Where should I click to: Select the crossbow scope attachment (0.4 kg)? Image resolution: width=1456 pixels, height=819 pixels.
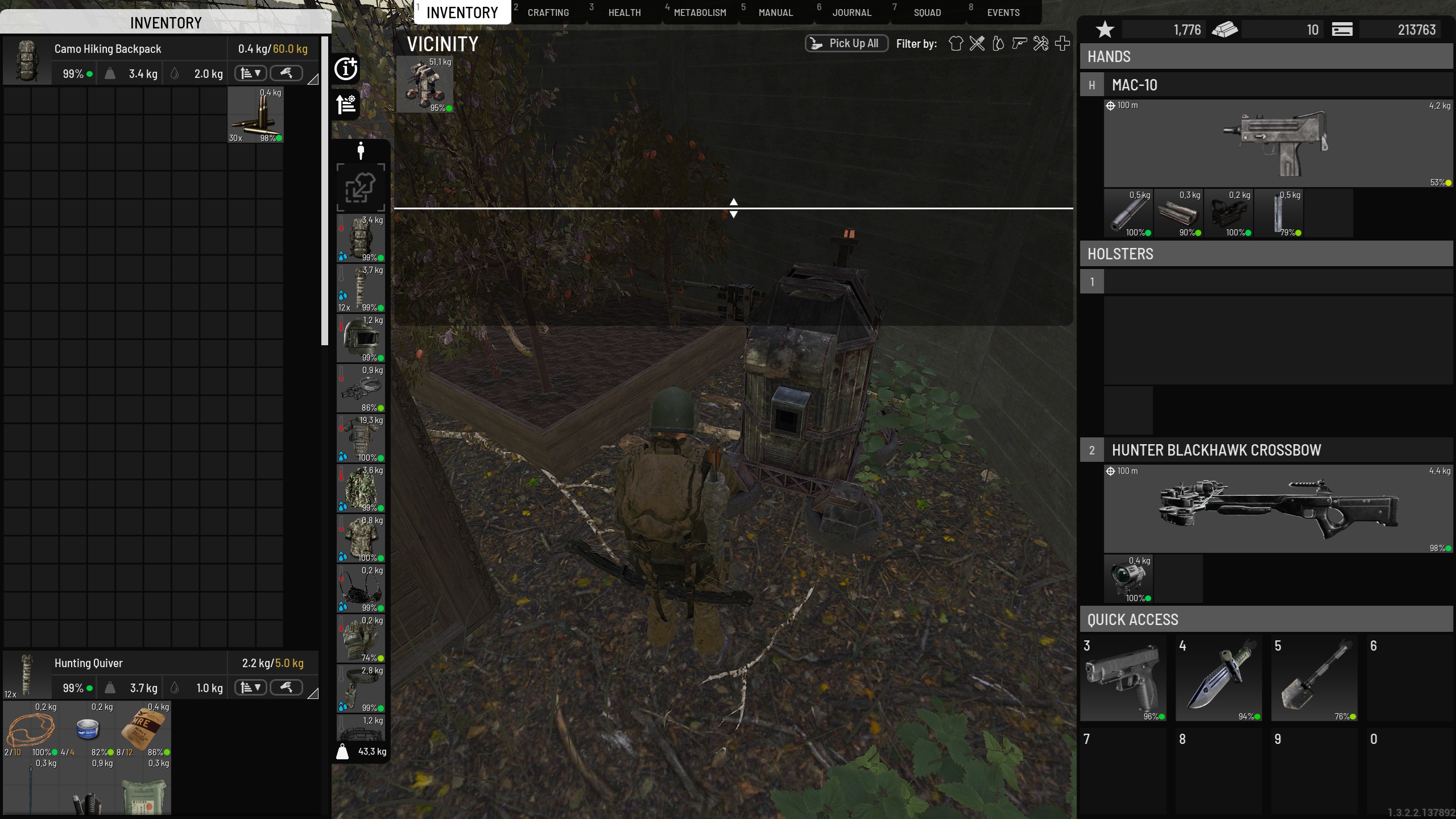tap(1128, 578)
